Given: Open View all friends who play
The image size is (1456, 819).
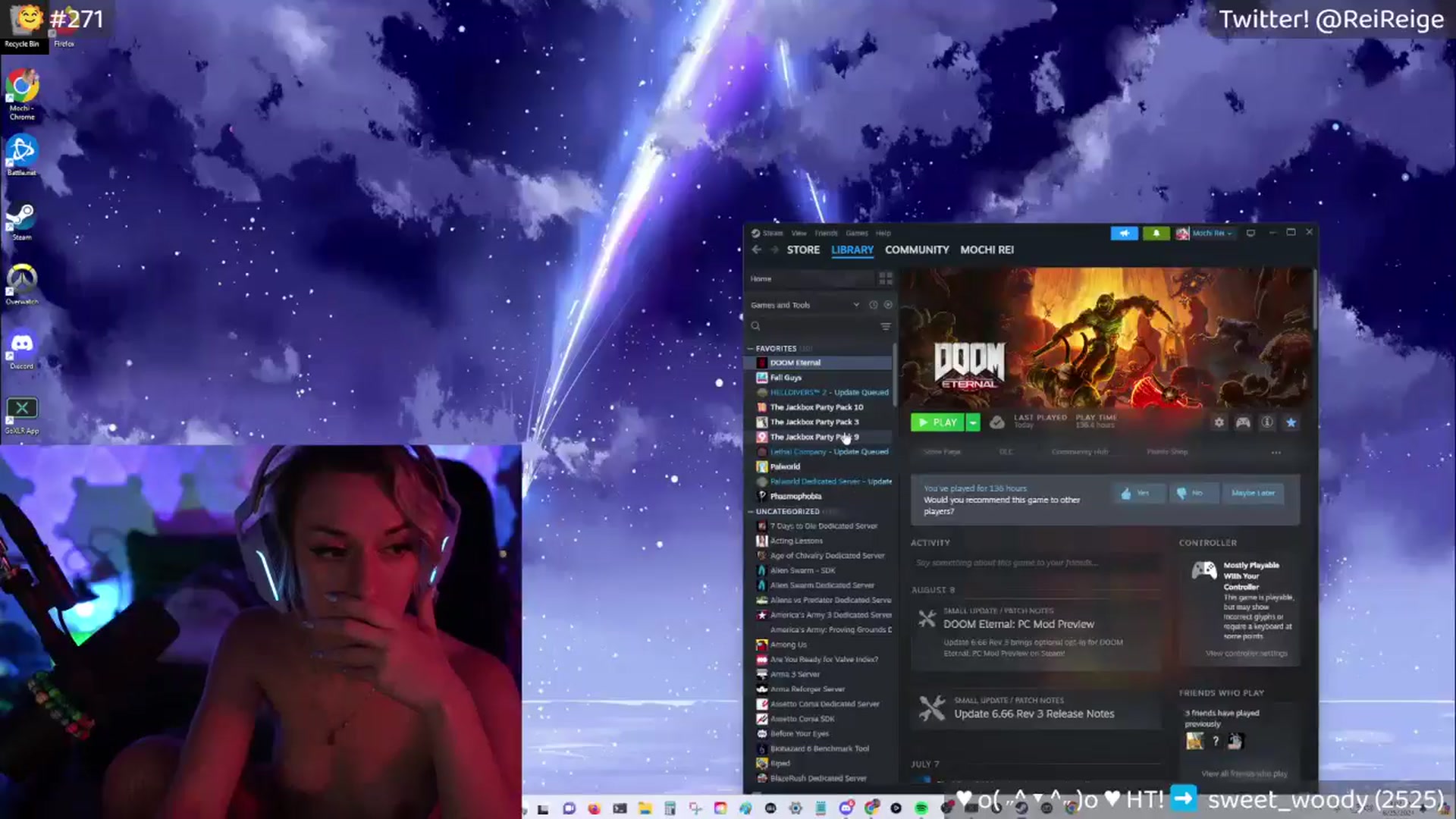Looking at the screenshot, I should (x=1244, y=774).
